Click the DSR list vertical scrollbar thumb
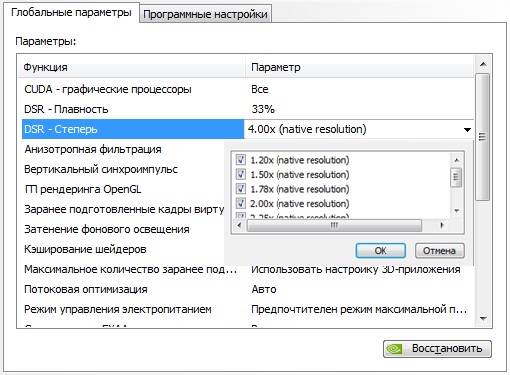The image size is (510, 375). point(456,177)
